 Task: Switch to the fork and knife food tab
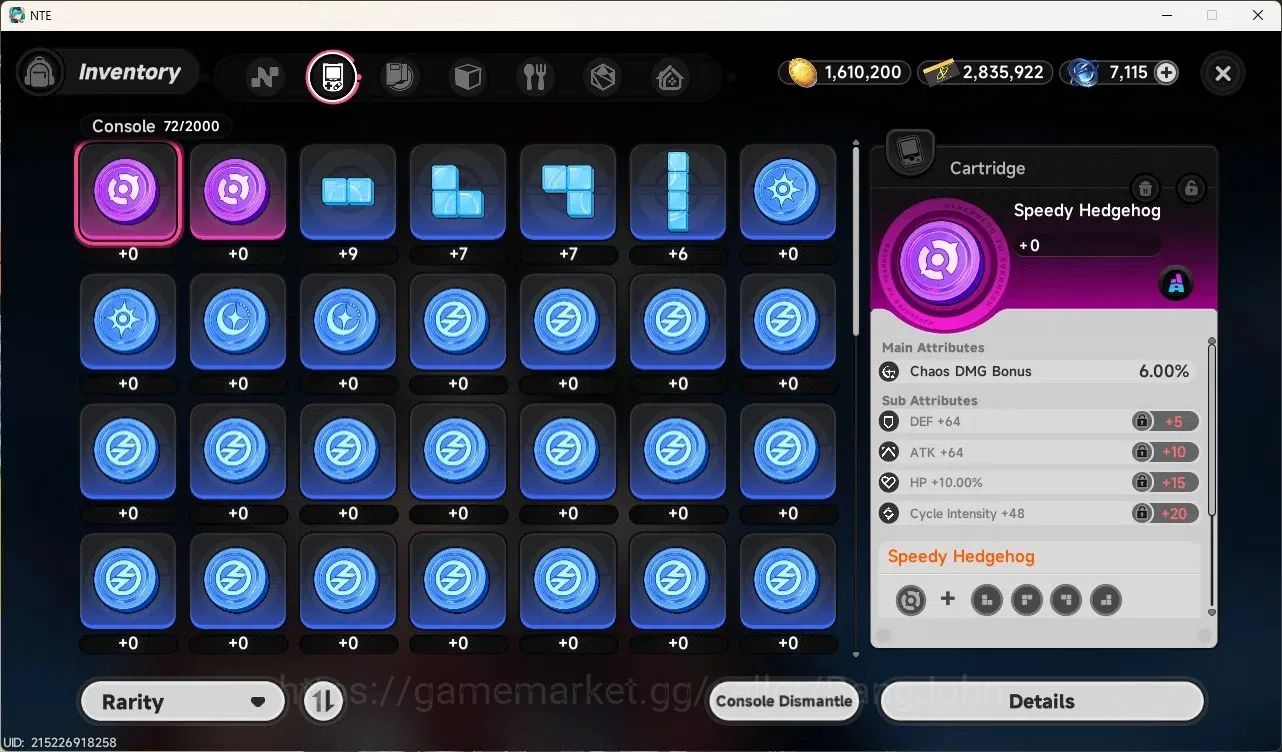(534, 76)
